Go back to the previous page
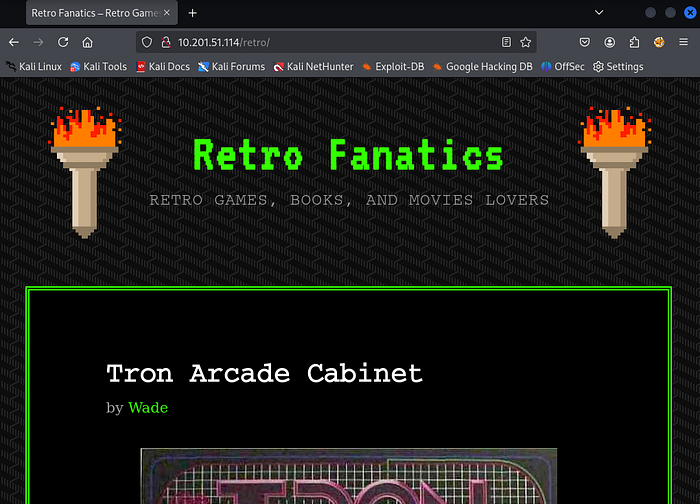 pyautogui.click(x=14, y=42)
